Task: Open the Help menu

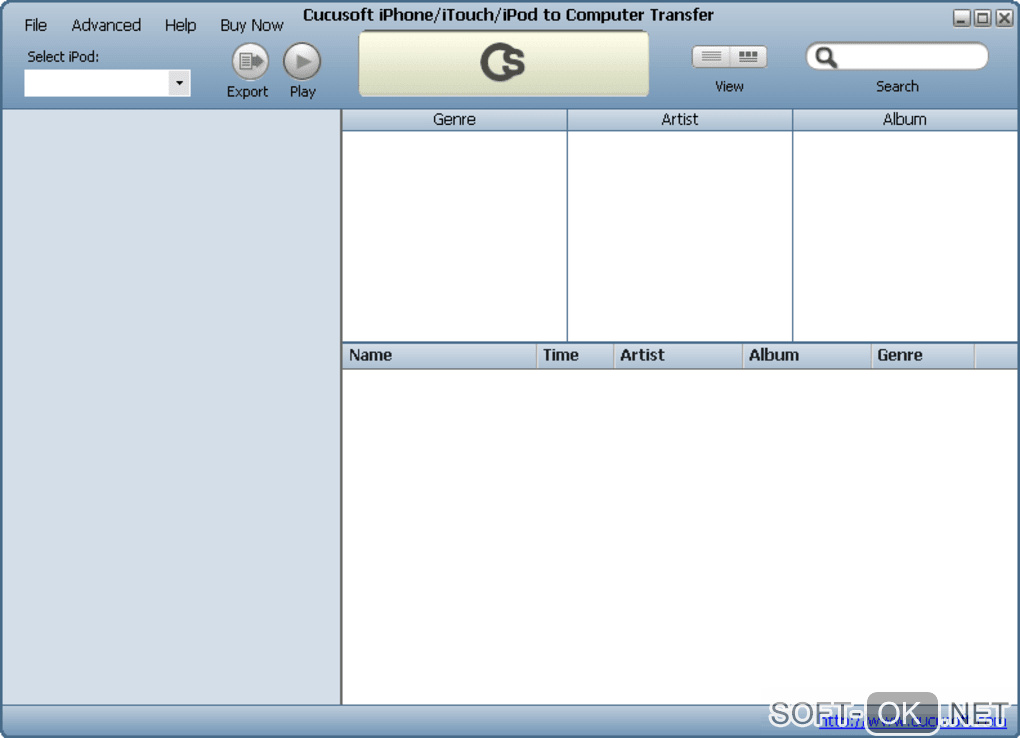Action: pos(180,25)
